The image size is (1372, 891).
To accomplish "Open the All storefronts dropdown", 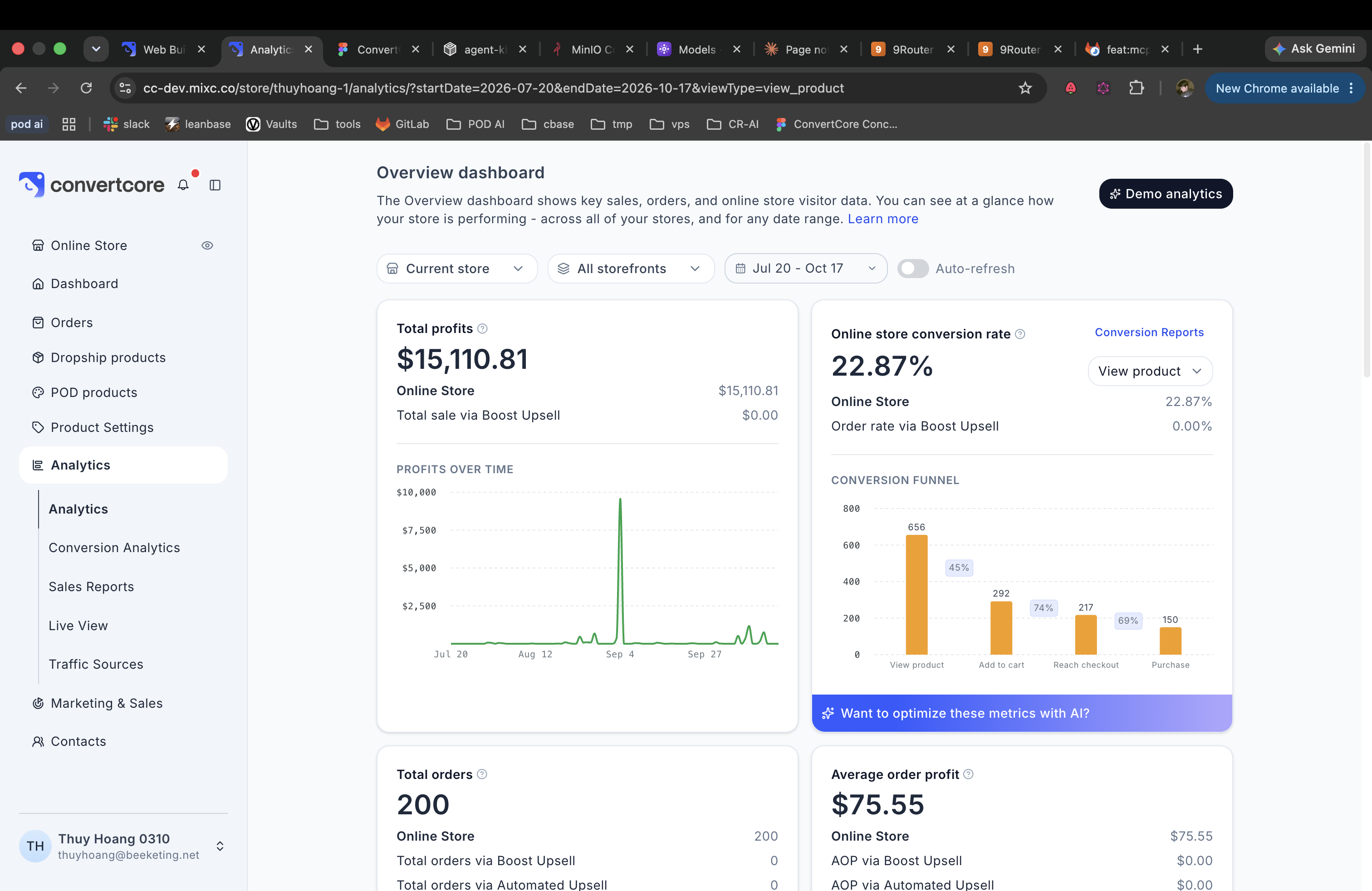I will click(631, 269).
